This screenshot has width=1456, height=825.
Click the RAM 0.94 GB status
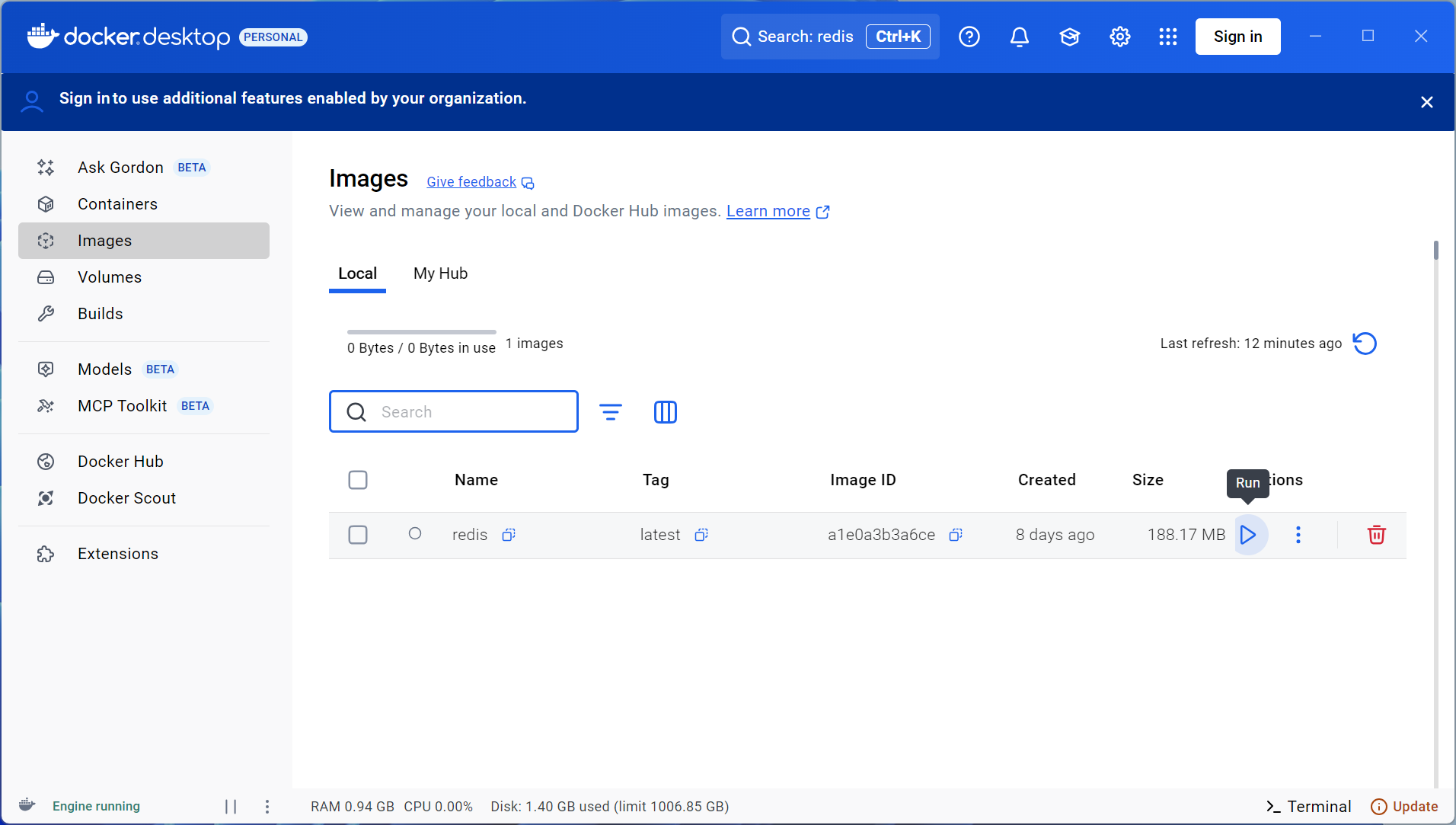(353, 807)
